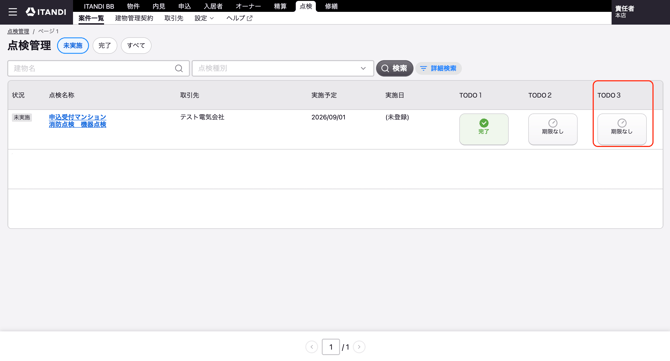Image resolution: width=670 pixels, height=361 pixels.
Task: Click the 2026/09/01 date cell
Action: coord(328,117)
